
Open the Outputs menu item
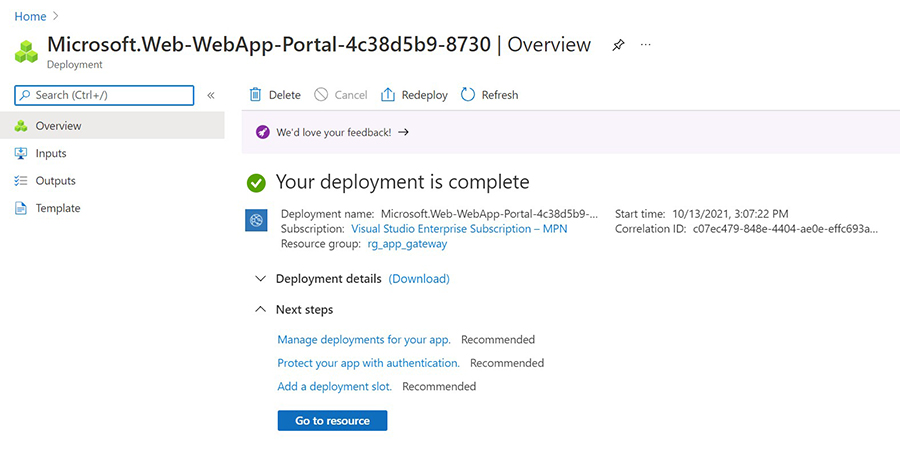[x=55, y=181]
